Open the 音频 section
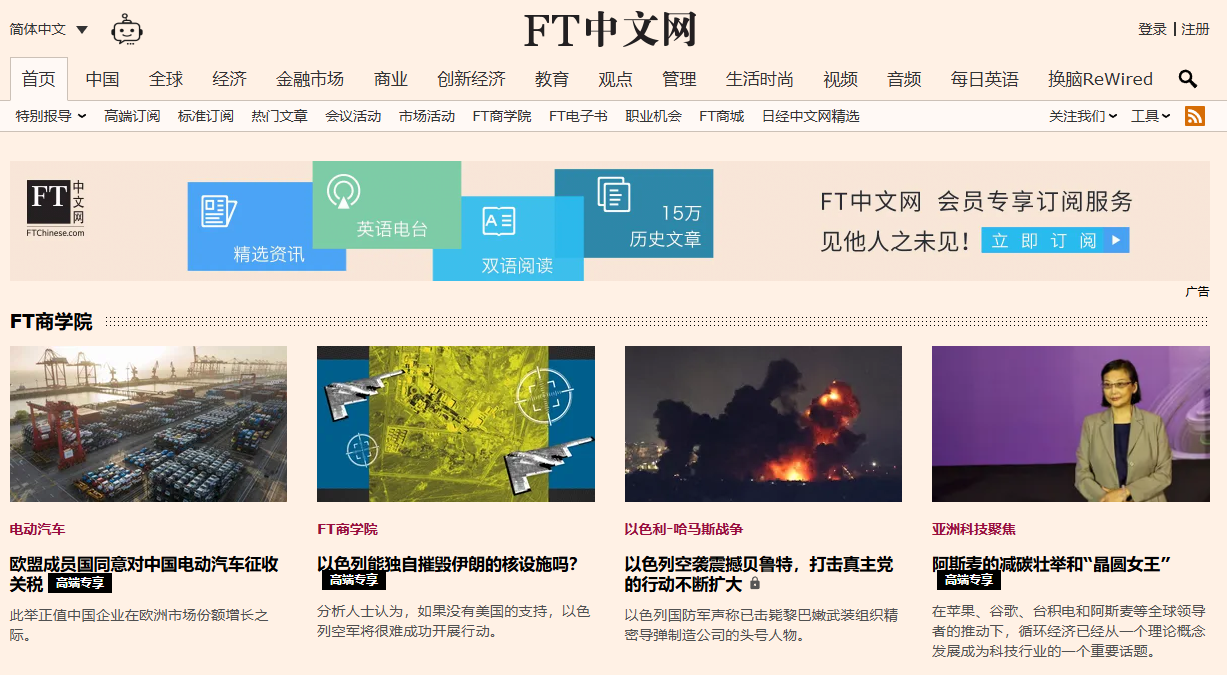Screen dimensions: 1227x675 [x=904, y=79]
